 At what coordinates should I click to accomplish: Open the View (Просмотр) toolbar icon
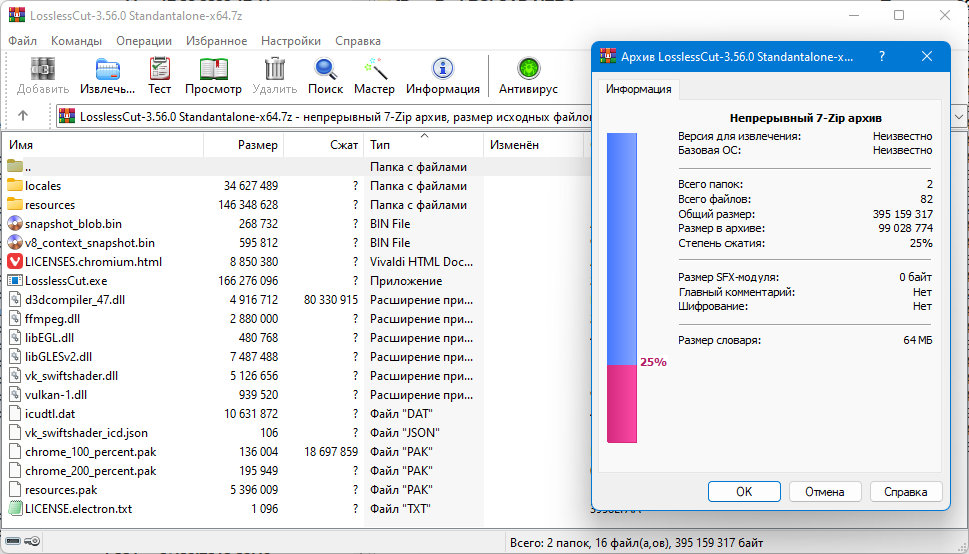[x=214, y=68]
